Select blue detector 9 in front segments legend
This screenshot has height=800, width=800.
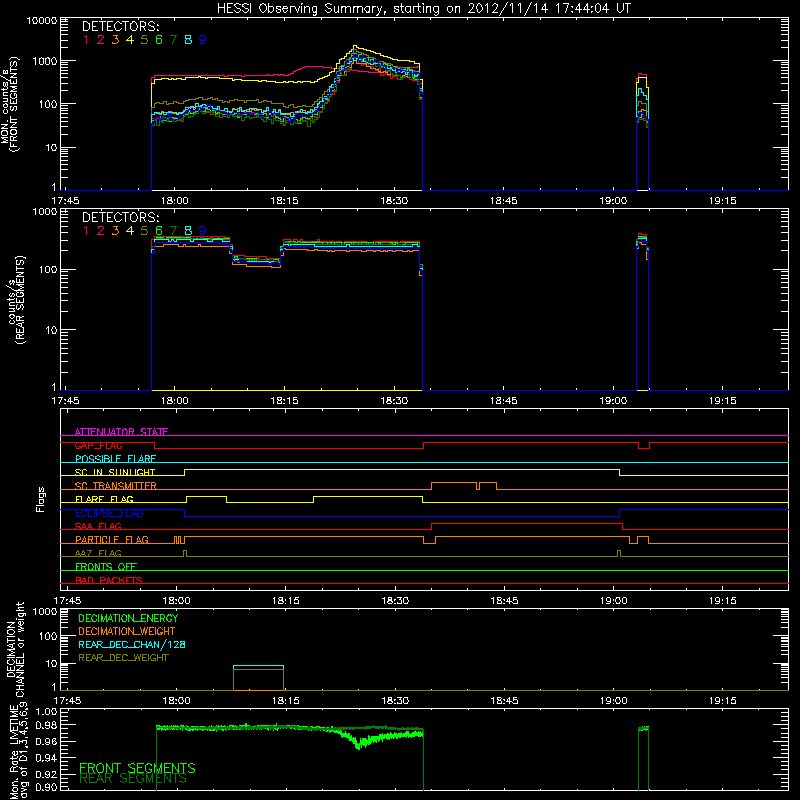[203, 40]
